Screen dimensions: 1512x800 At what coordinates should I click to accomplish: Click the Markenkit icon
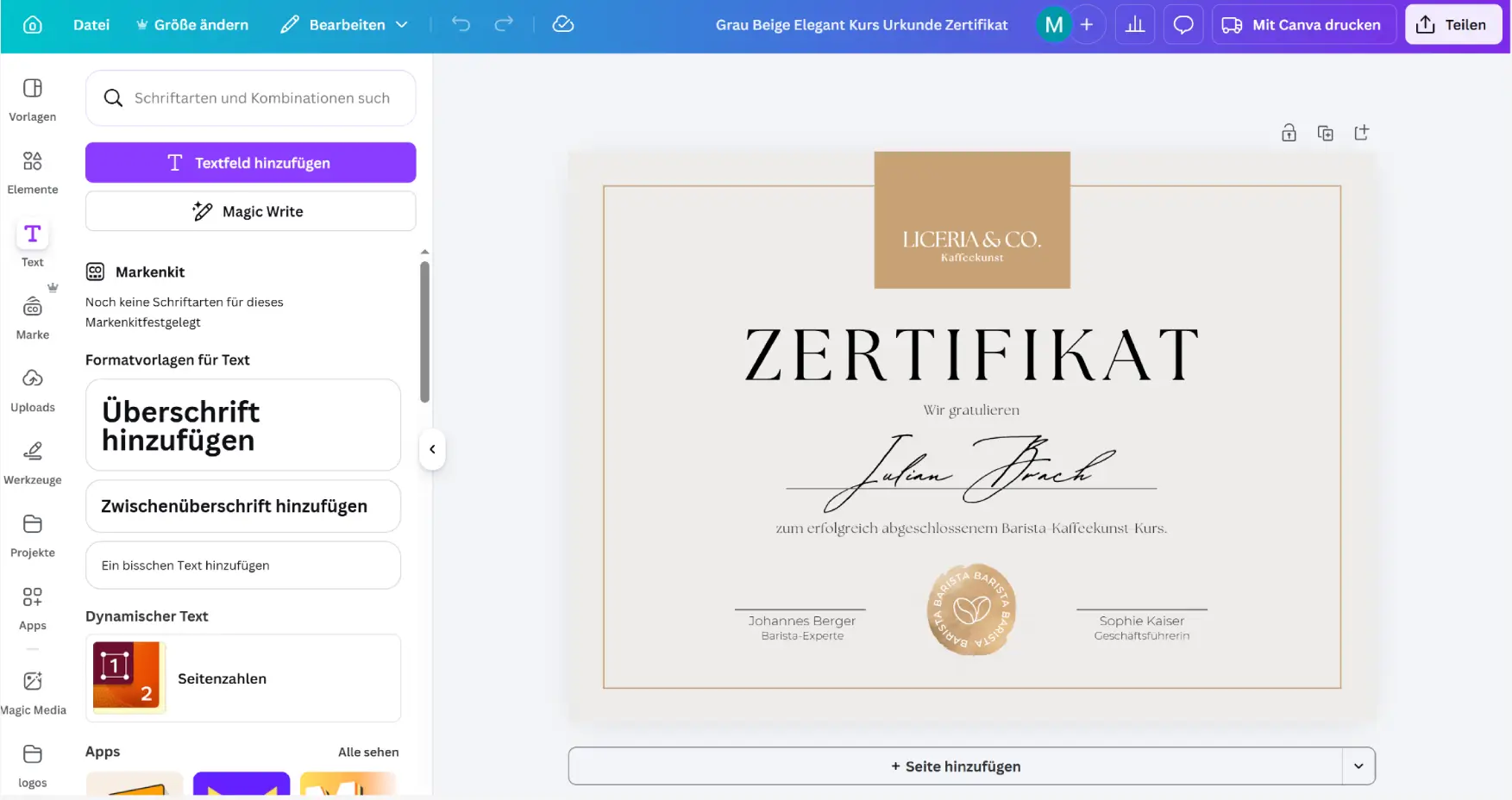[95, 272]
